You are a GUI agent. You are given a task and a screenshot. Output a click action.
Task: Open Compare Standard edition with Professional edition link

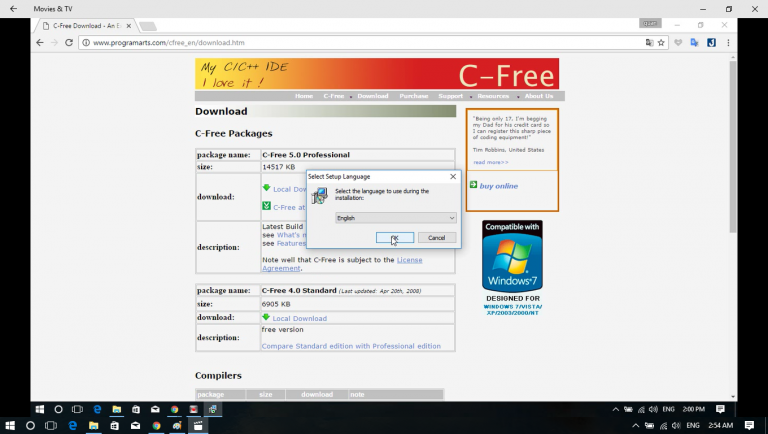click(351, 346)
